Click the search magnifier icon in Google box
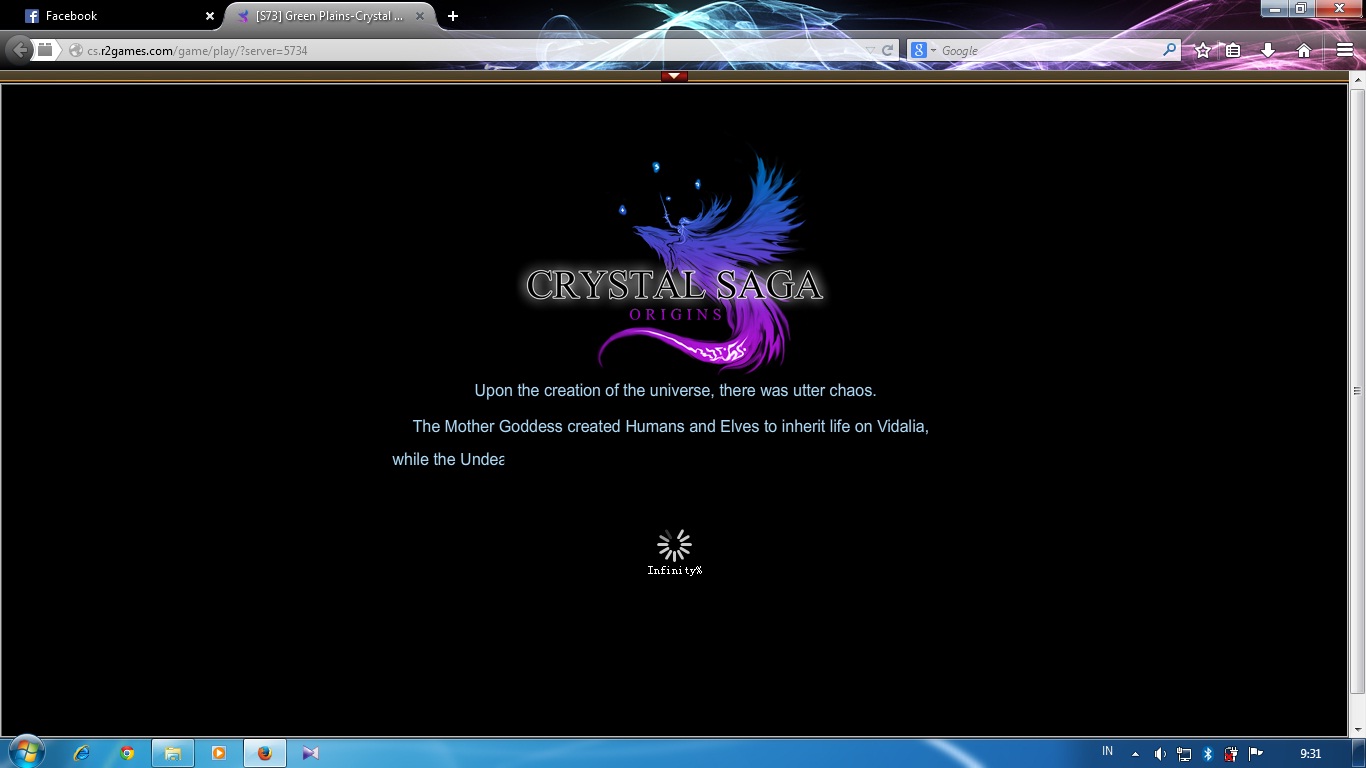 [x=1169, y=50]
